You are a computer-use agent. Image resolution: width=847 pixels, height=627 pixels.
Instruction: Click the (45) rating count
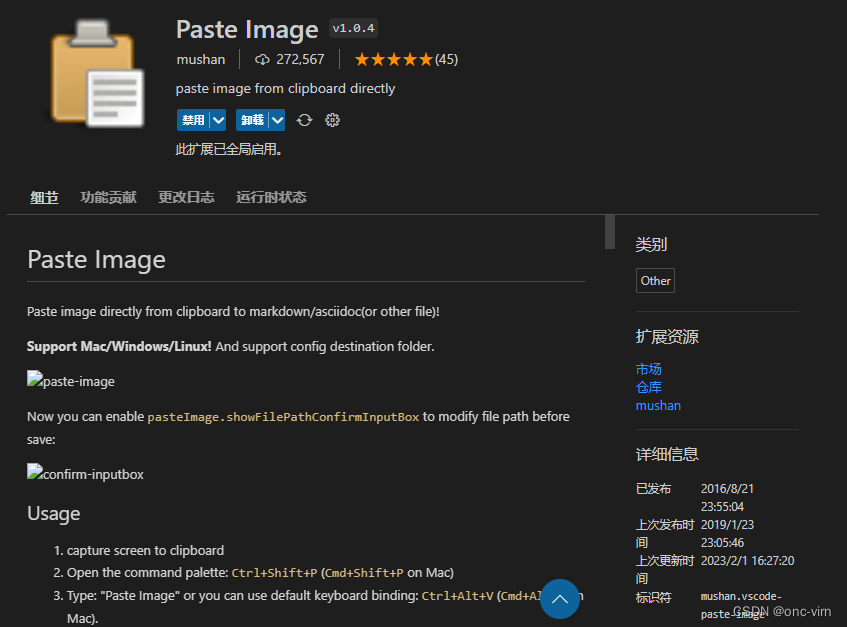[447, 59]
